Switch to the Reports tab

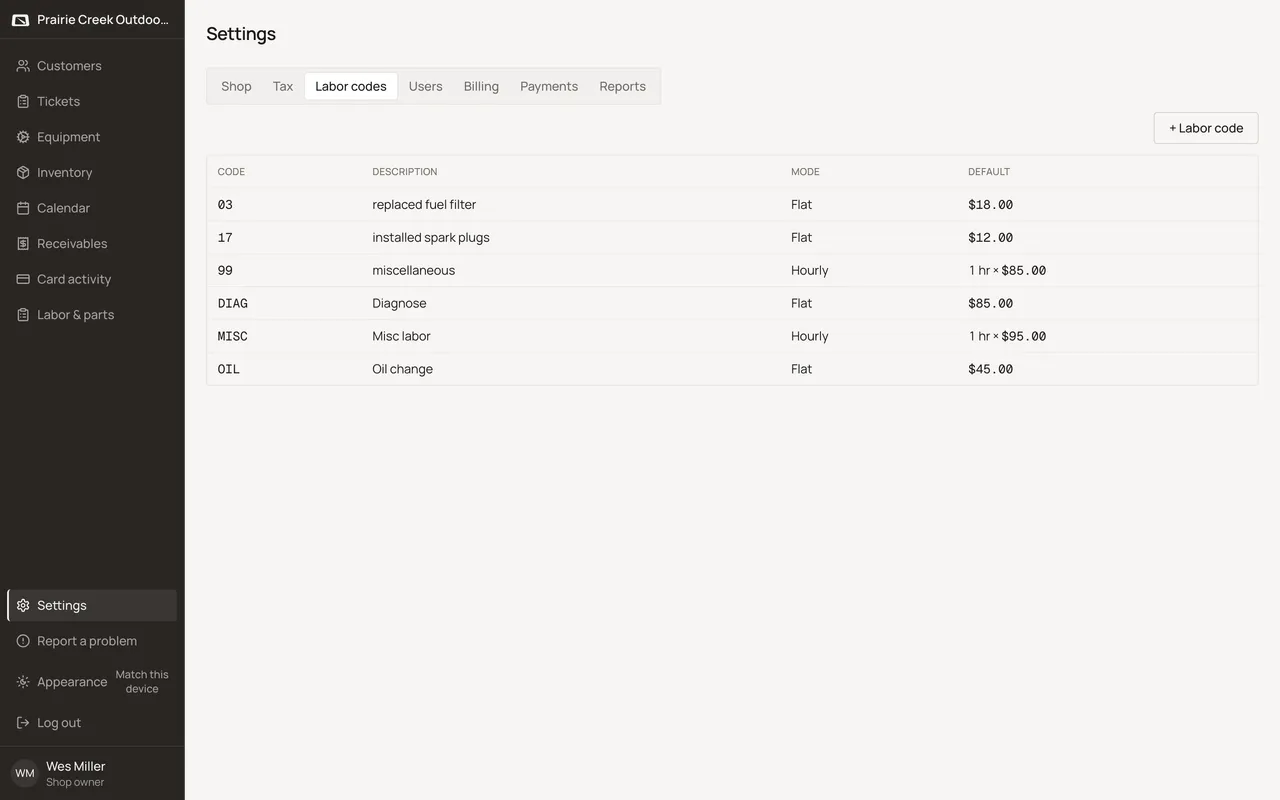pyautogui.click(x=622, y=86)
